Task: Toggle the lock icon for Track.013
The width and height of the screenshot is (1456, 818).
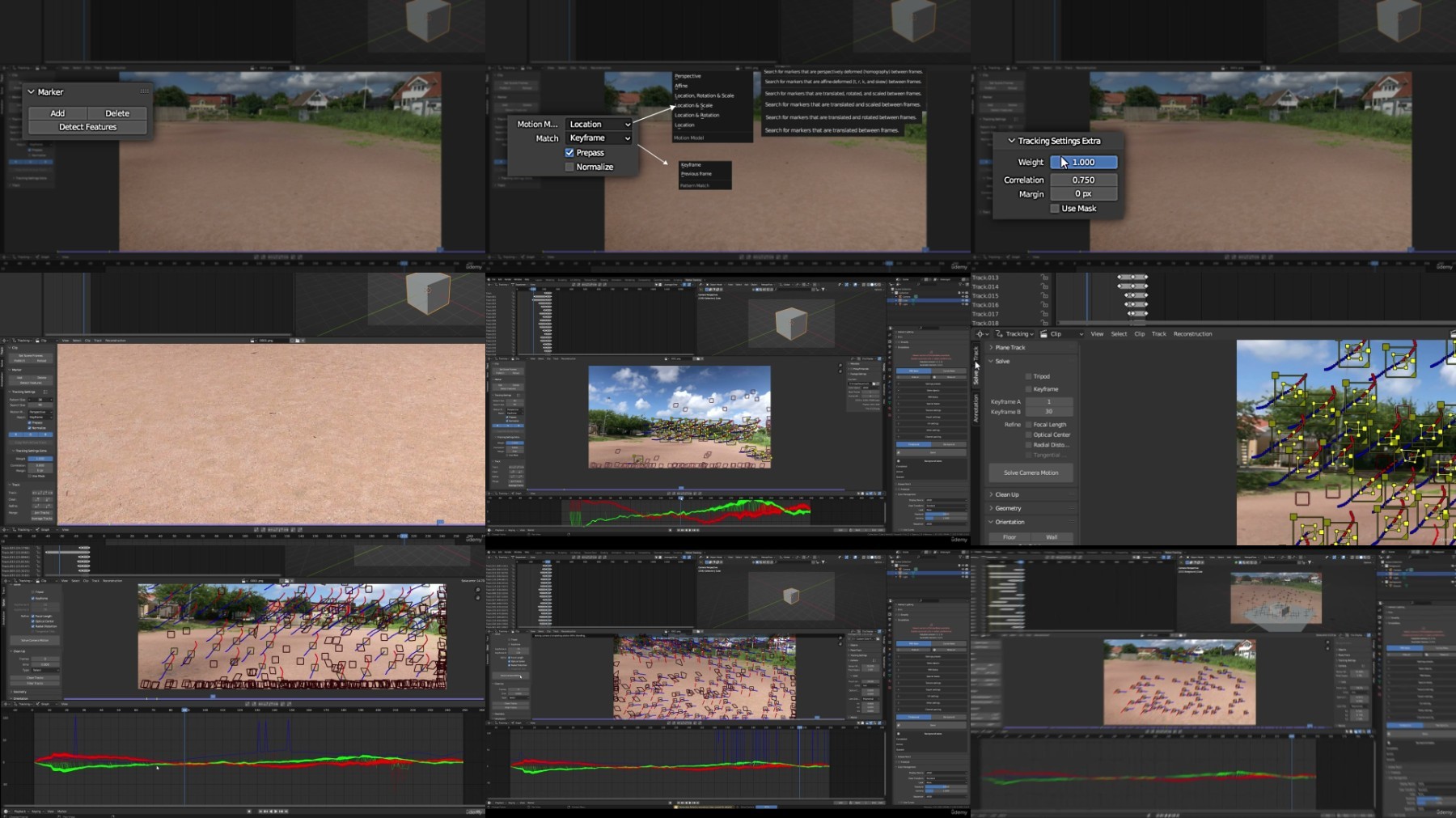Action: 1044,278
